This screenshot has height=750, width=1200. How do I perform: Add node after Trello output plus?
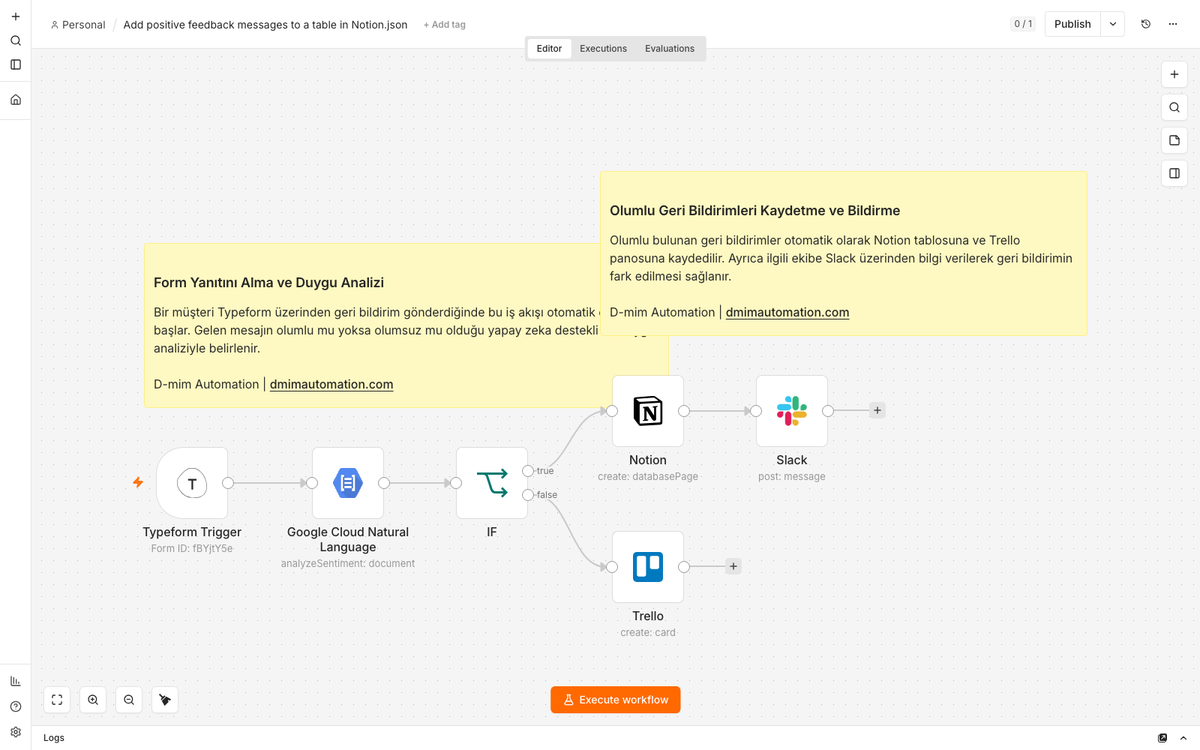(733, 566)
